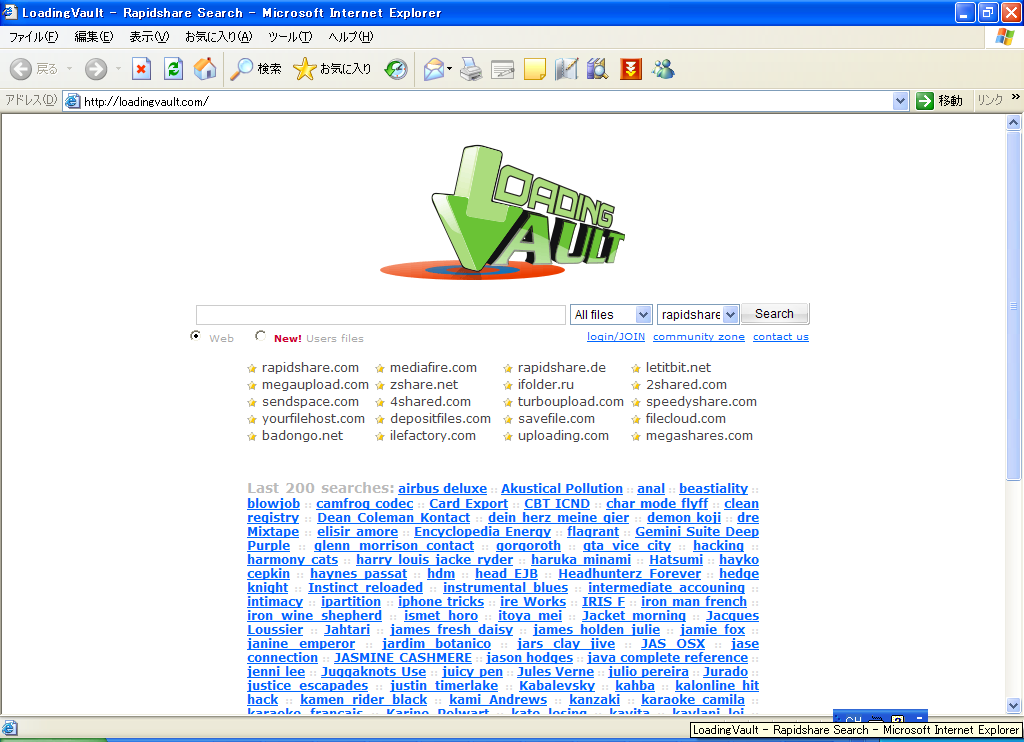The width and height of the screenshot is (1024, 742).
Task: Click the camfrog codec link
Action: pos(364,504)
